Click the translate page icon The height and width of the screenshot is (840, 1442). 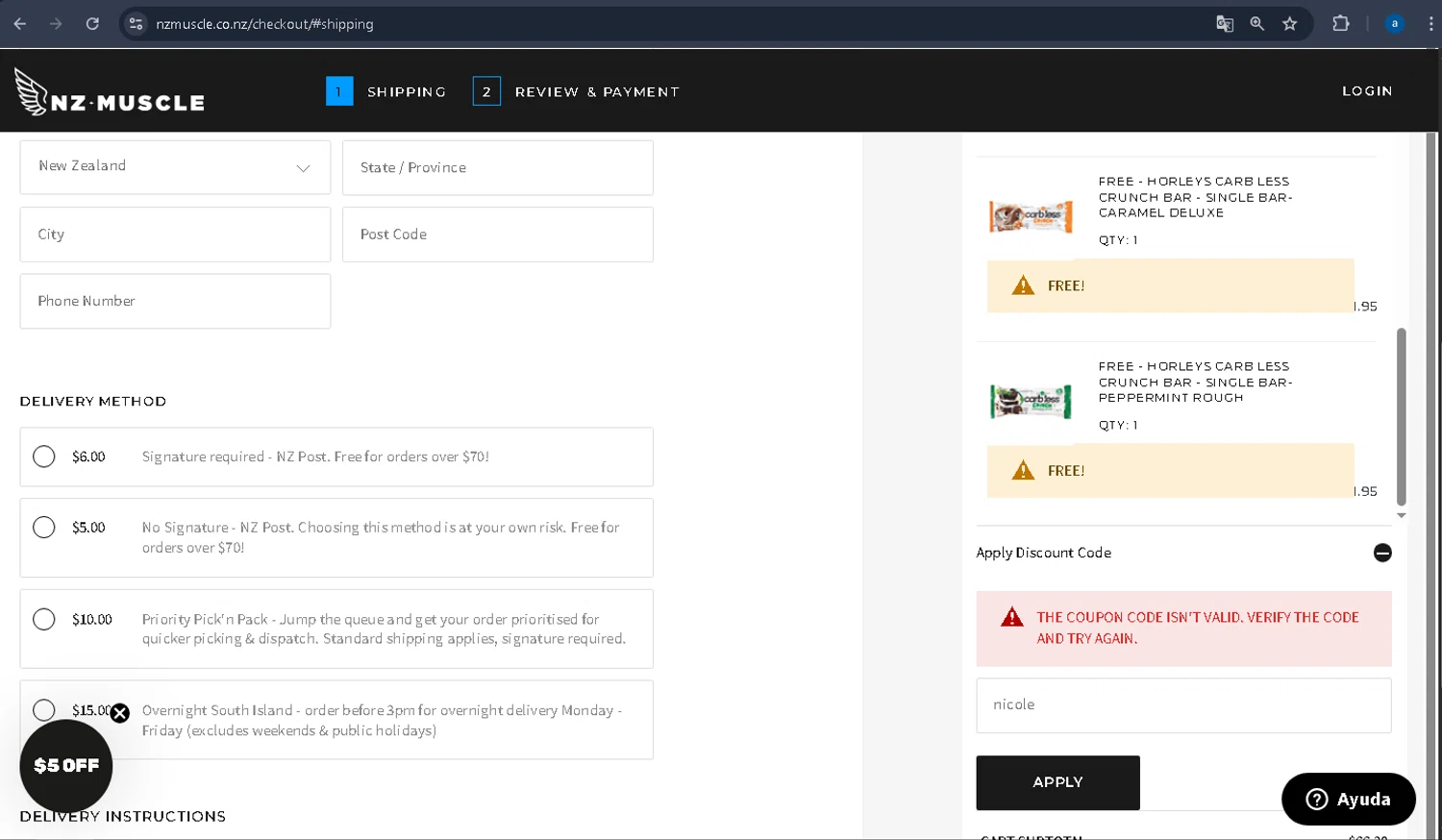(x=1225, y=24)
